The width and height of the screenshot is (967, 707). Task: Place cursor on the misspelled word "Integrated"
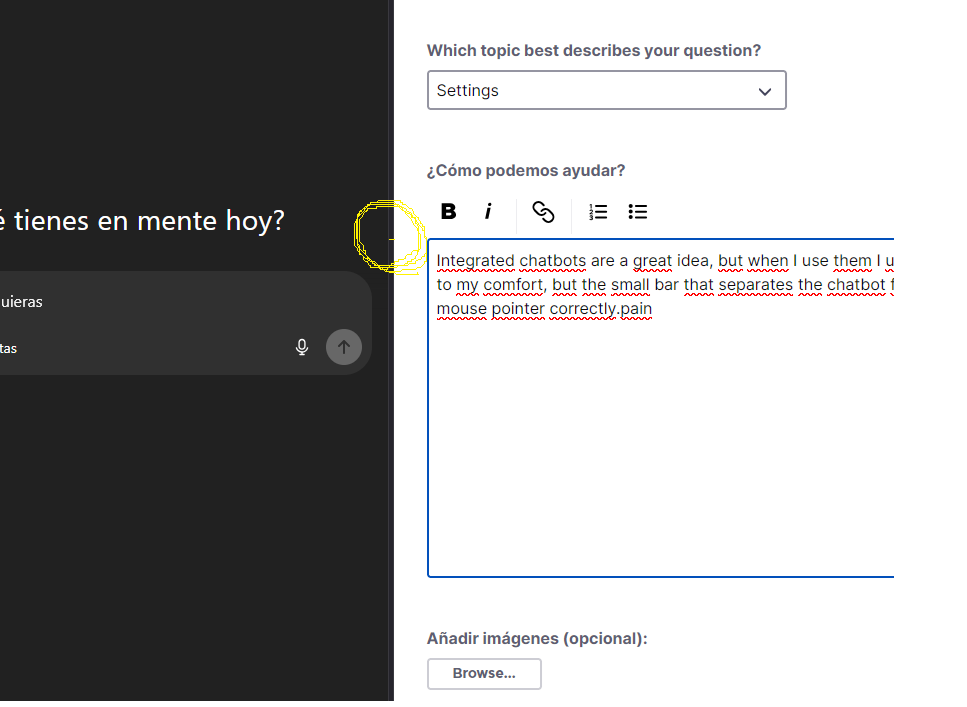(x=475, y=261)
